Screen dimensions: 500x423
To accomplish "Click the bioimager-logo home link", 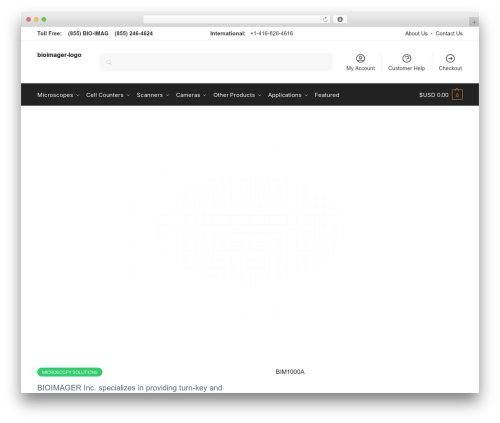I will pos(59,55).
